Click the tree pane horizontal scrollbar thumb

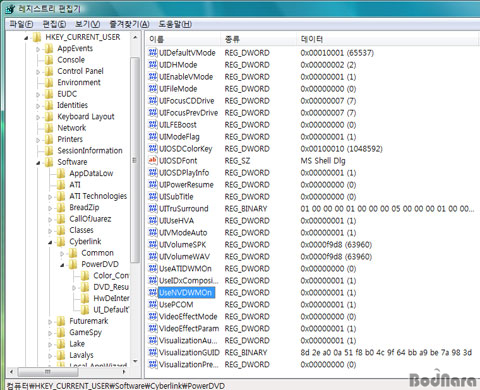click(x=48, y=371)
